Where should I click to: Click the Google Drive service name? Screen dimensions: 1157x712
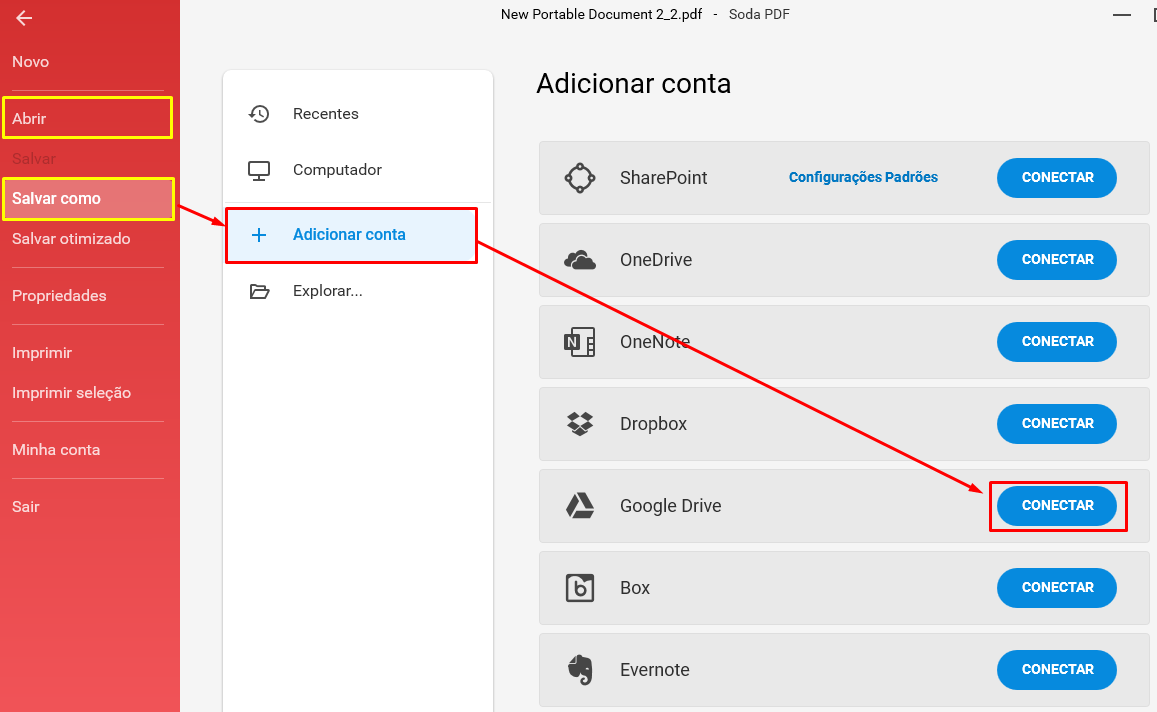pyautogui.click(x=671, y=506)
